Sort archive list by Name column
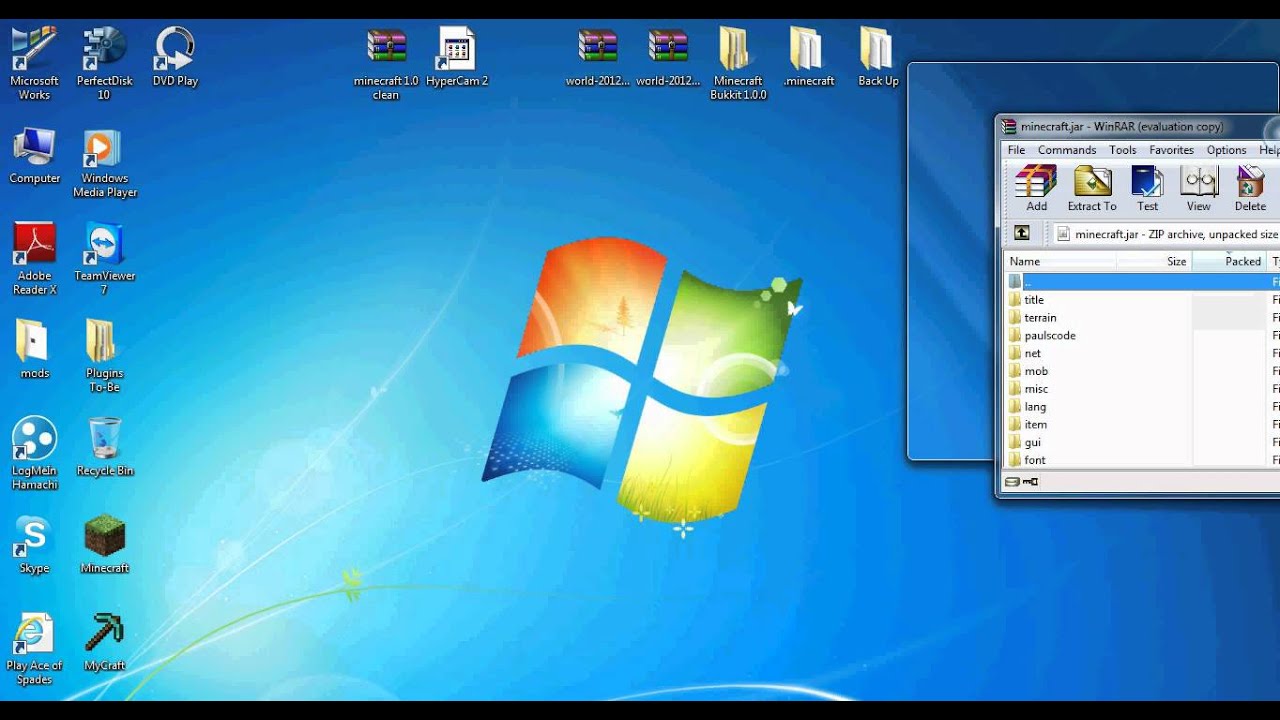 pyautogui.click(x=1060, y=261)
